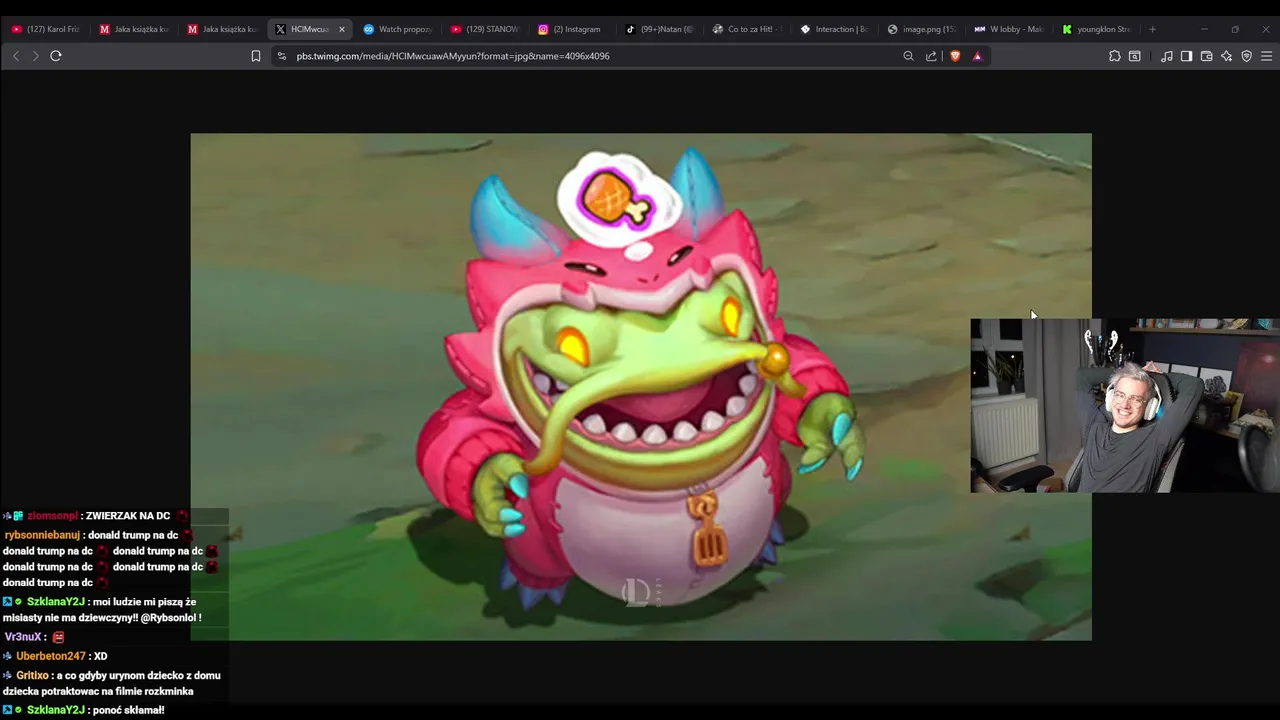Switch to the (129) STANOW YouTube tab
Viewport: 1280px width, 720px height.
click(485, 29)
